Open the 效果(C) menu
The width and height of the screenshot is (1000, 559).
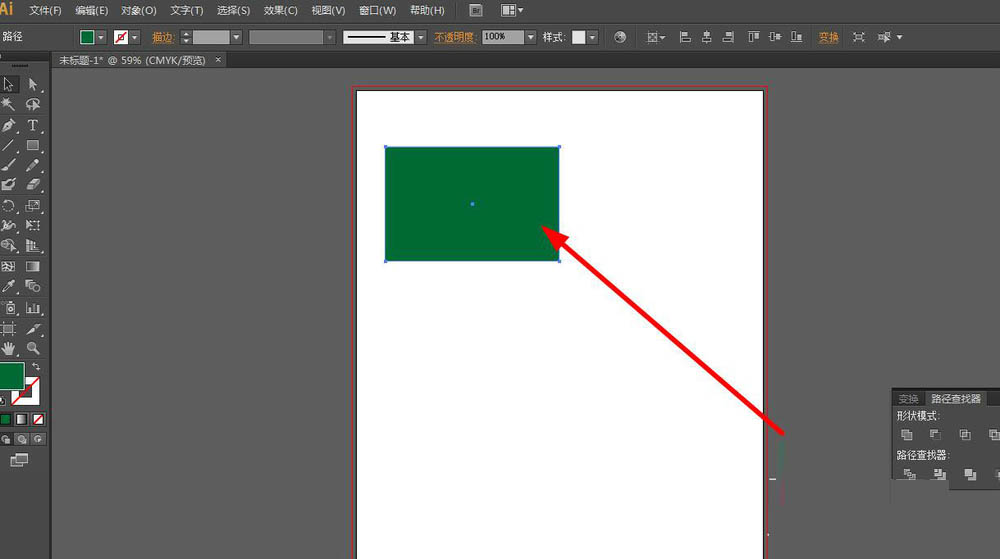tap(280, 10)
